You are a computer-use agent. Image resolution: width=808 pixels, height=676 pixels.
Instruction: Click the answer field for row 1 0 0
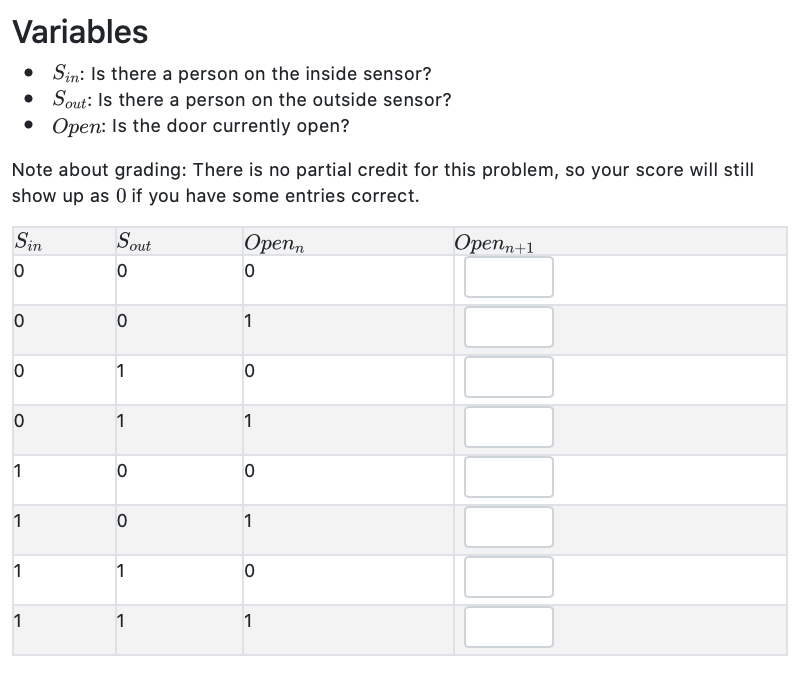pyautogui.click(x=509, y=477)
